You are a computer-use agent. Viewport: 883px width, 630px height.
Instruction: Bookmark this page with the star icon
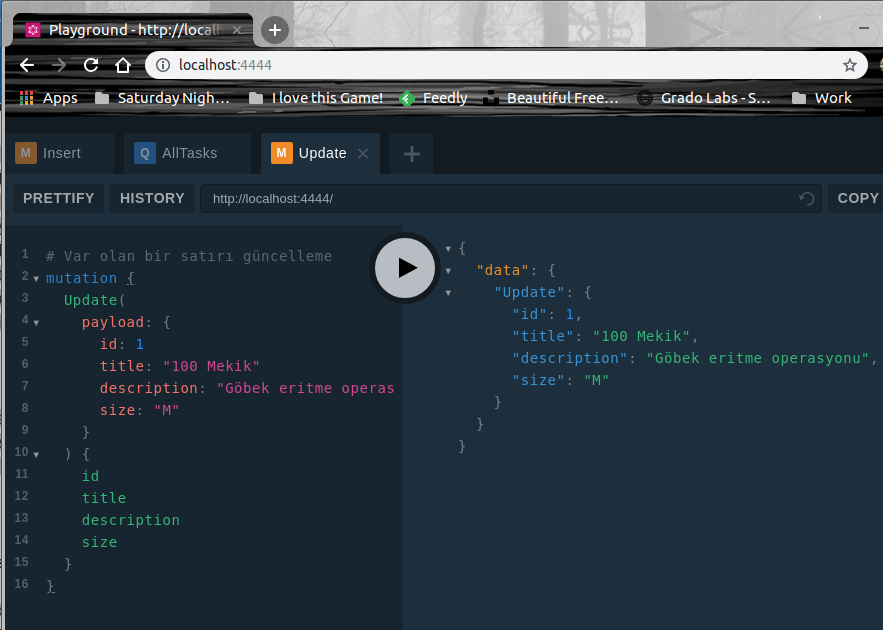click(849, 65)
